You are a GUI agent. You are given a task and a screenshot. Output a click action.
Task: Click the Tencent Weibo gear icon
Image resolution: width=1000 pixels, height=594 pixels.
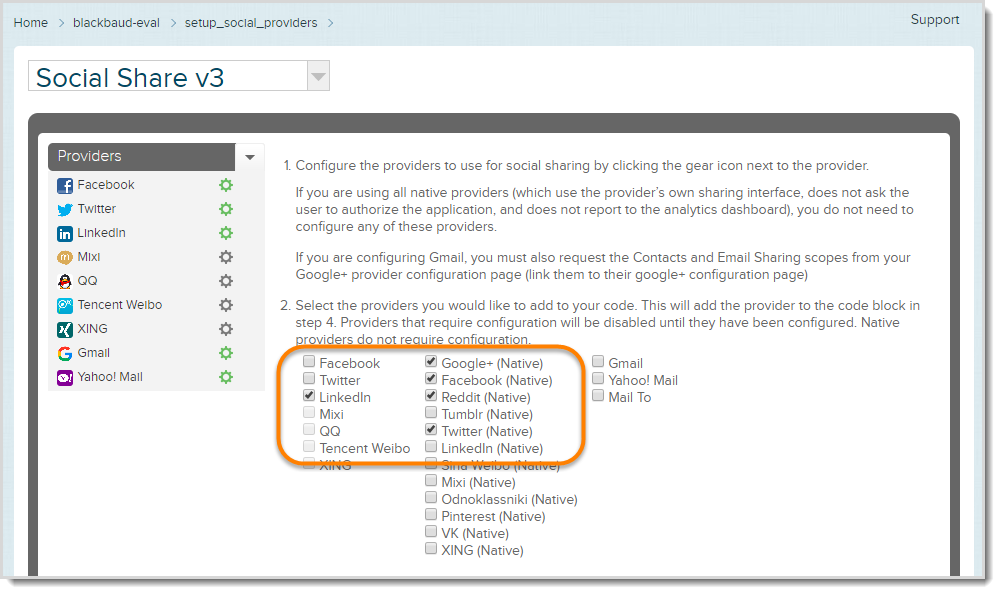tap(226, 305)
